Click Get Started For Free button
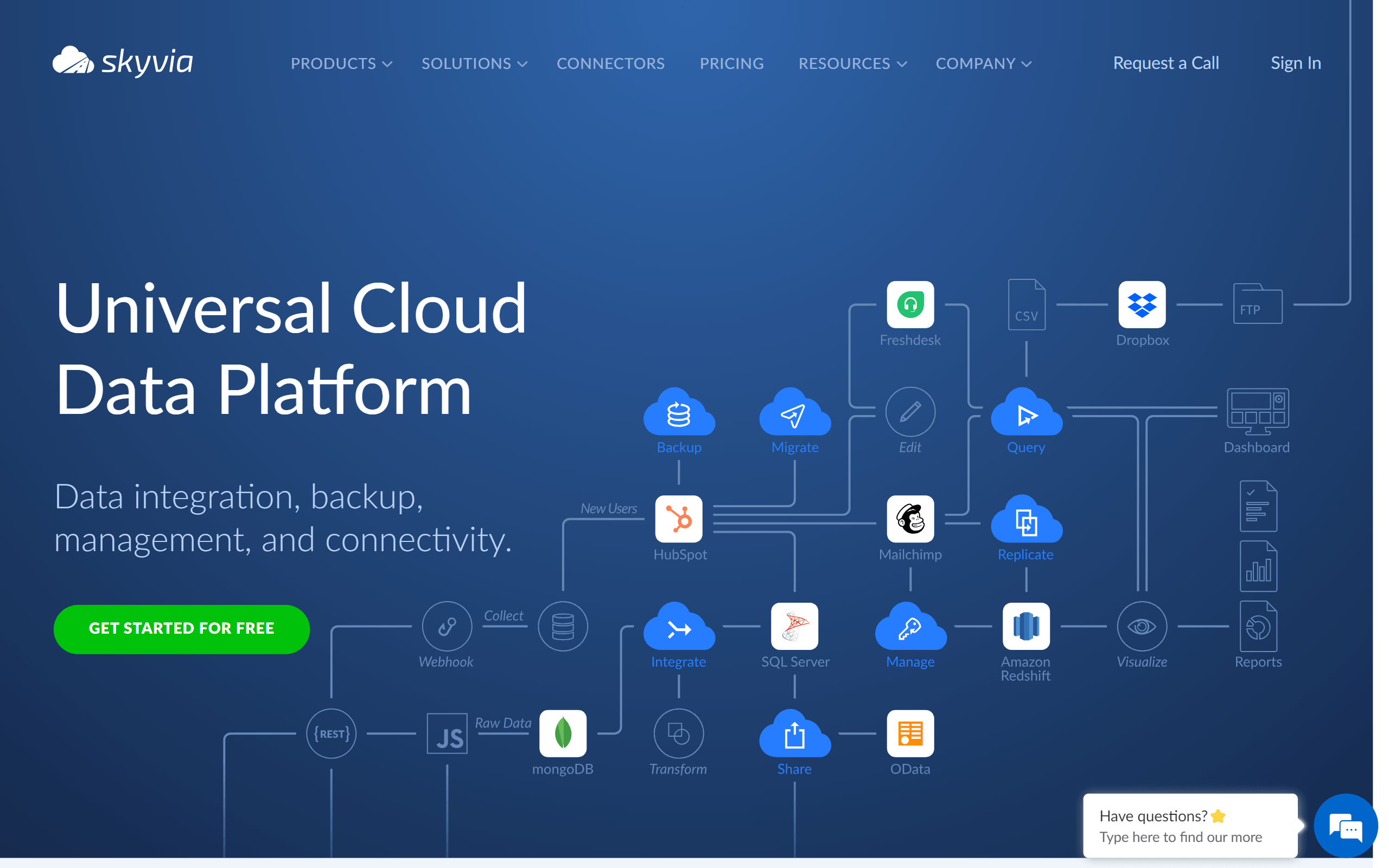 point(181,629)
